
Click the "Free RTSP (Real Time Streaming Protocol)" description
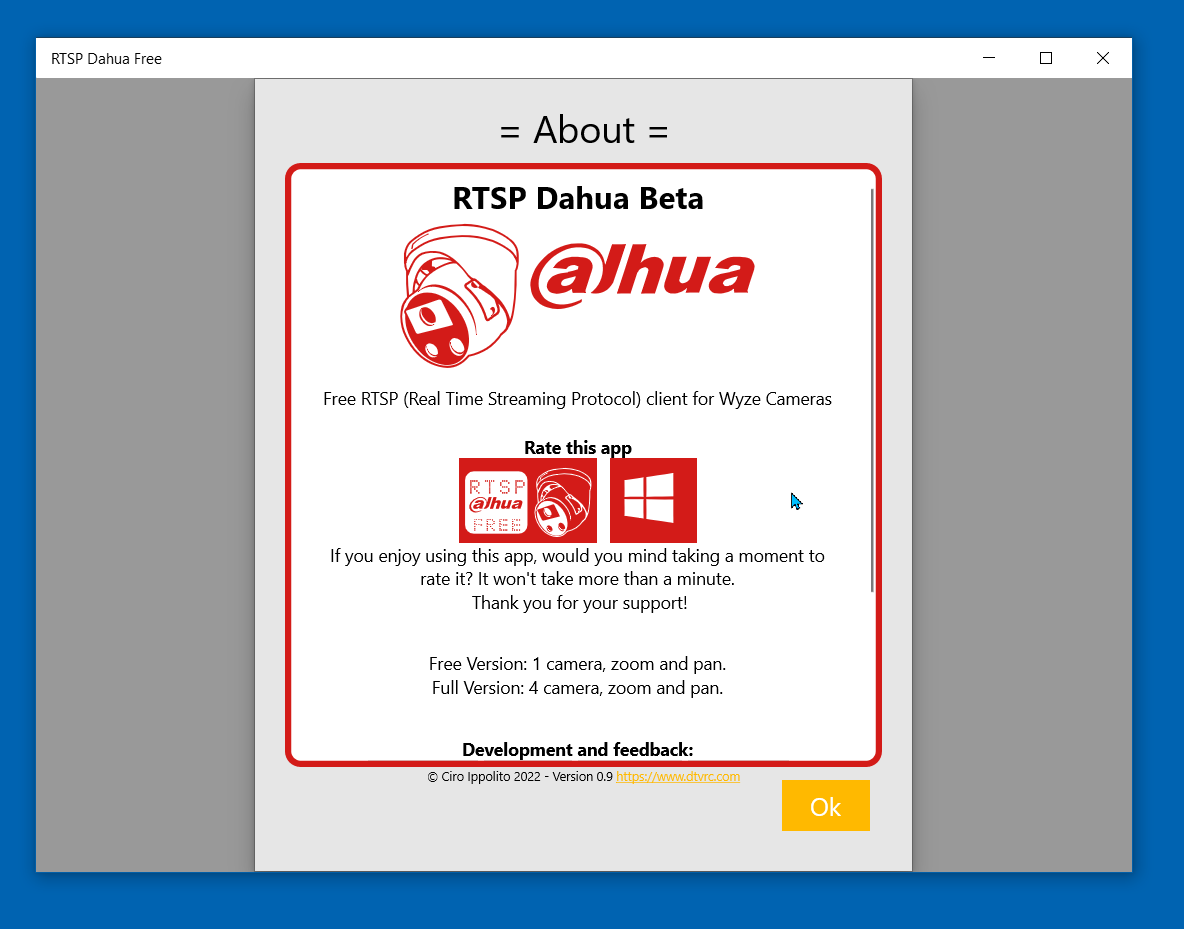click(578, 399)
